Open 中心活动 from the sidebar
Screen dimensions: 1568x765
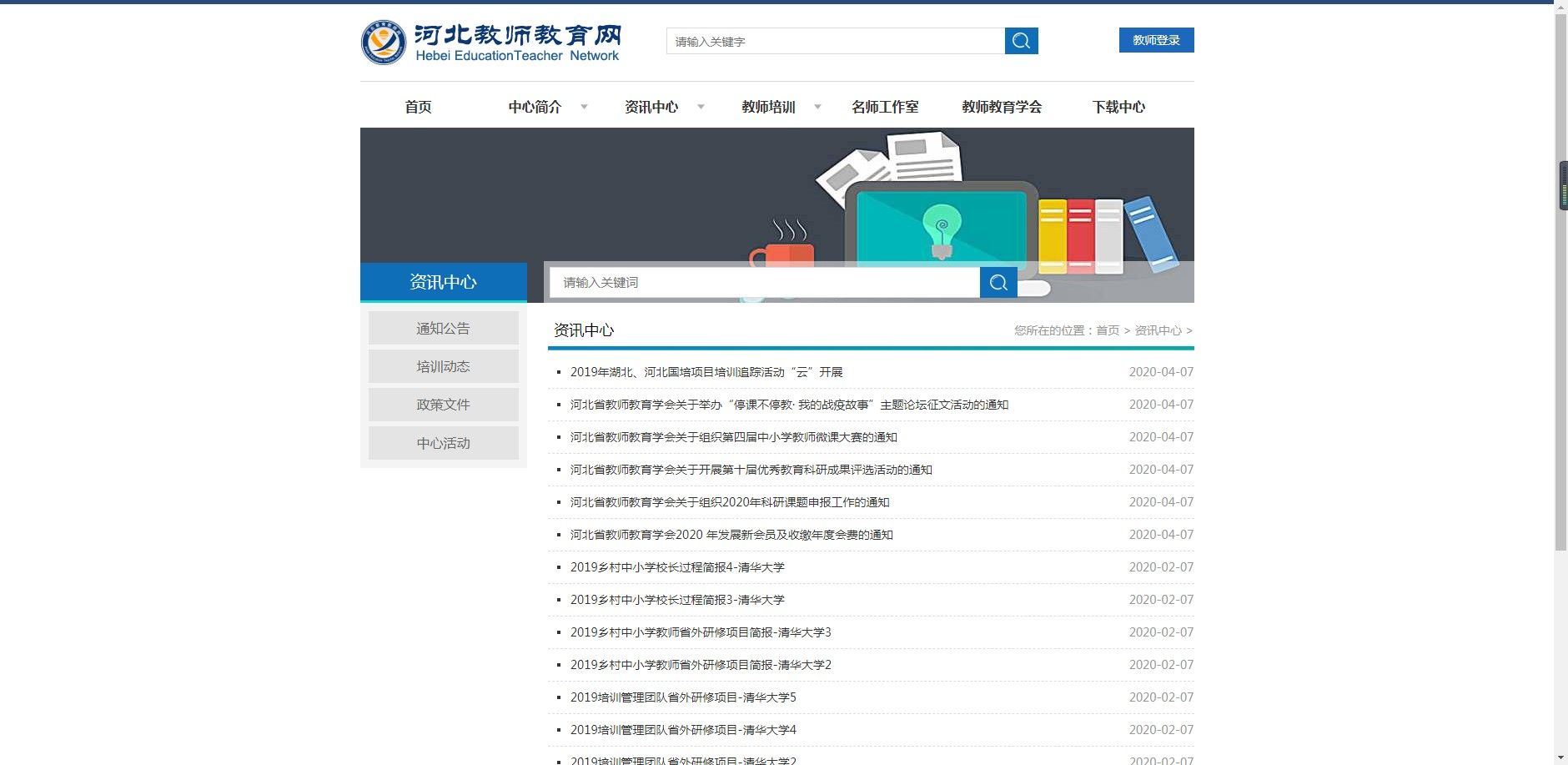point(443,442)
